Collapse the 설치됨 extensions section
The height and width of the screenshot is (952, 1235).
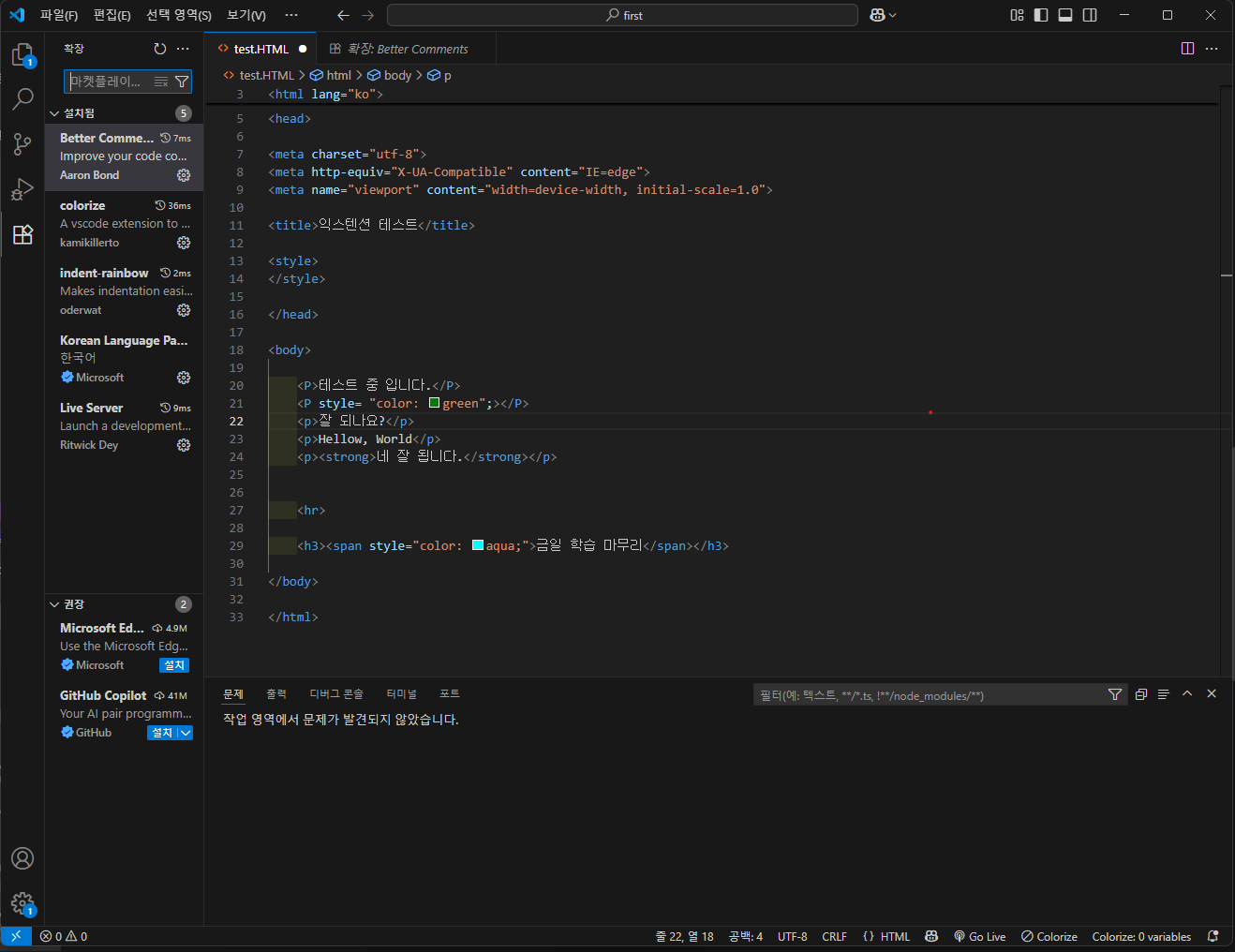(55, 112)
